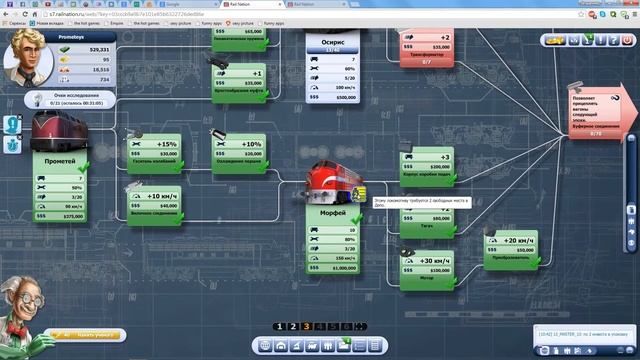Open the lottery icon with green badge

587,40
